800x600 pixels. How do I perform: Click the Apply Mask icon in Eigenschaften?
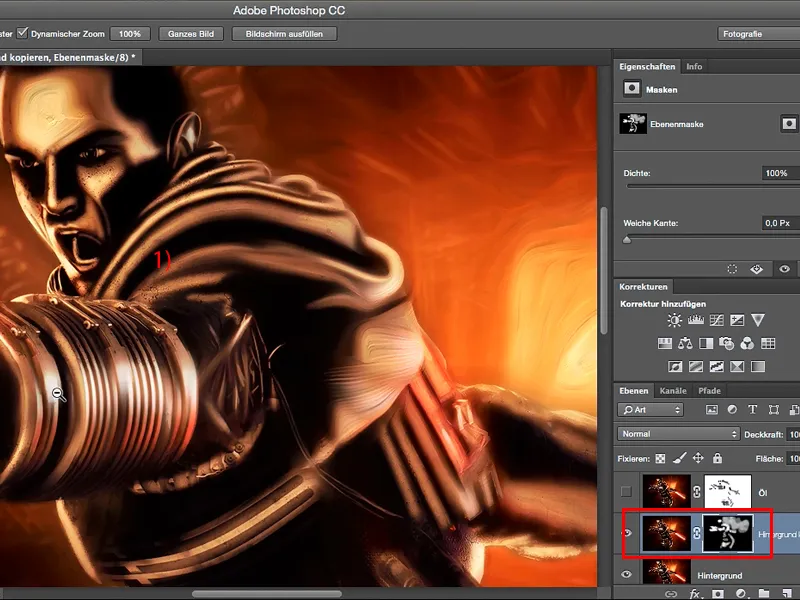757,269
